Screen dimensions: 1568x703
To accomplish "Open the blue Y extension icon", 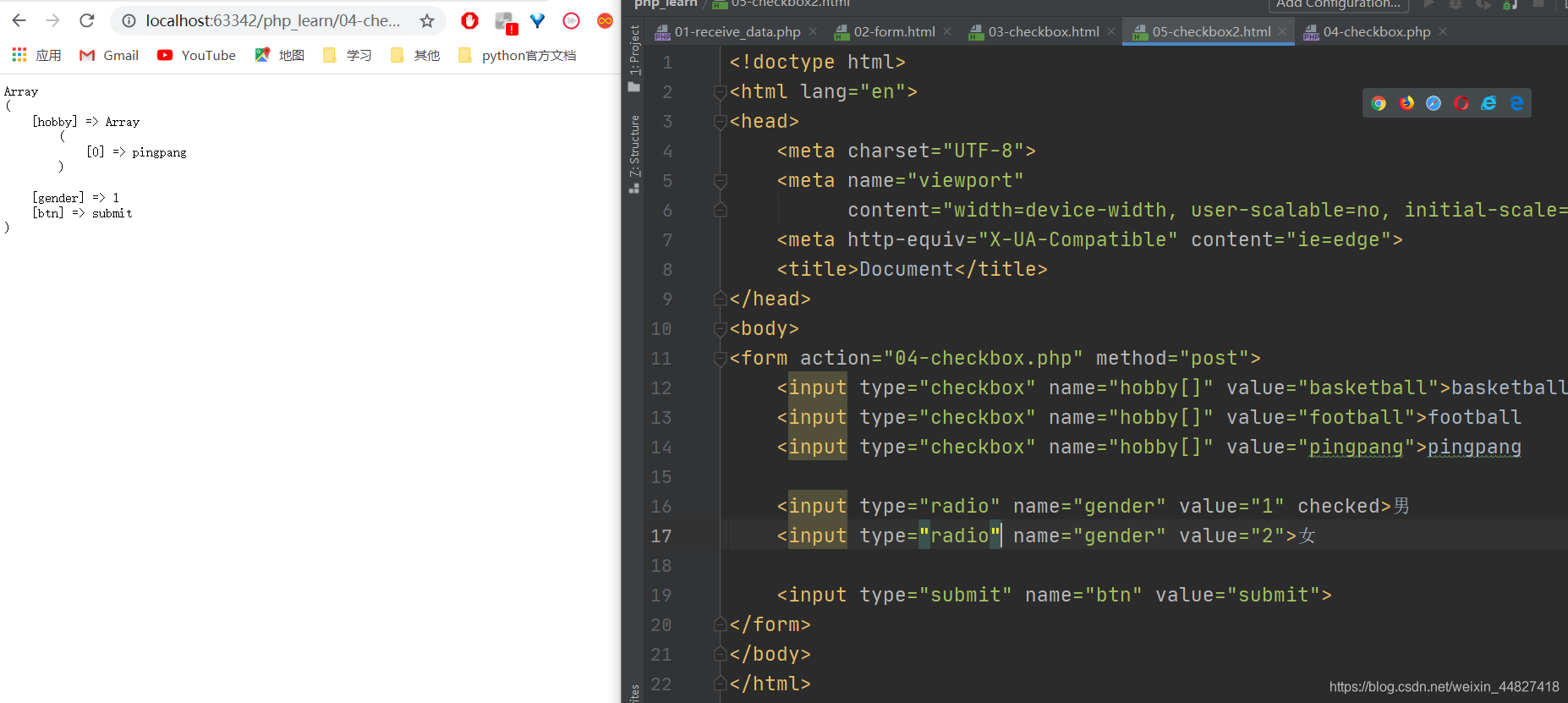I will point(538,20).
